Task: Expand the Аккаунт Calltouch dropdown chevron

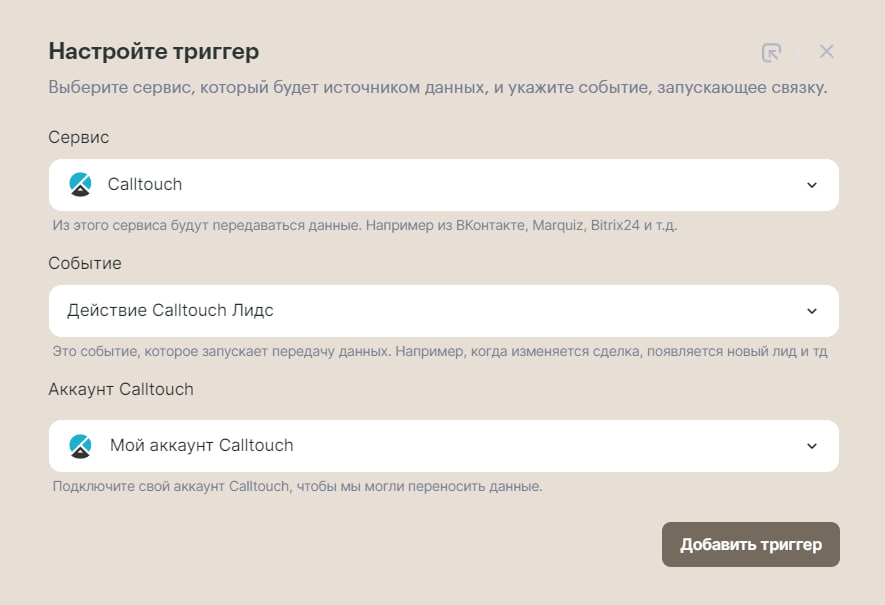Action: pos(812,446)
